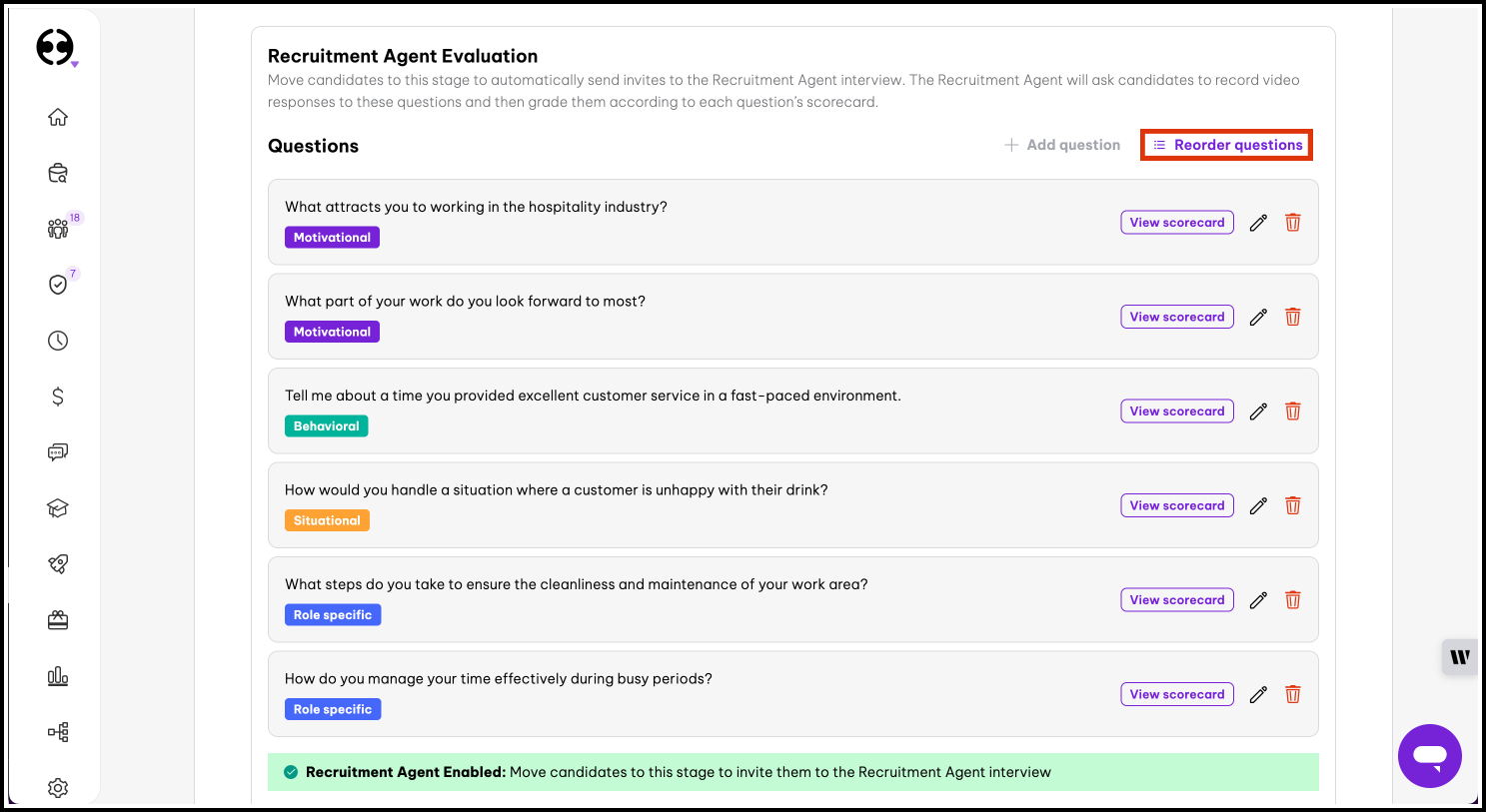Open the checkmark shield icon with 7 badge
The width and height of the screenshot is (1486, 812).
[58, 285]
